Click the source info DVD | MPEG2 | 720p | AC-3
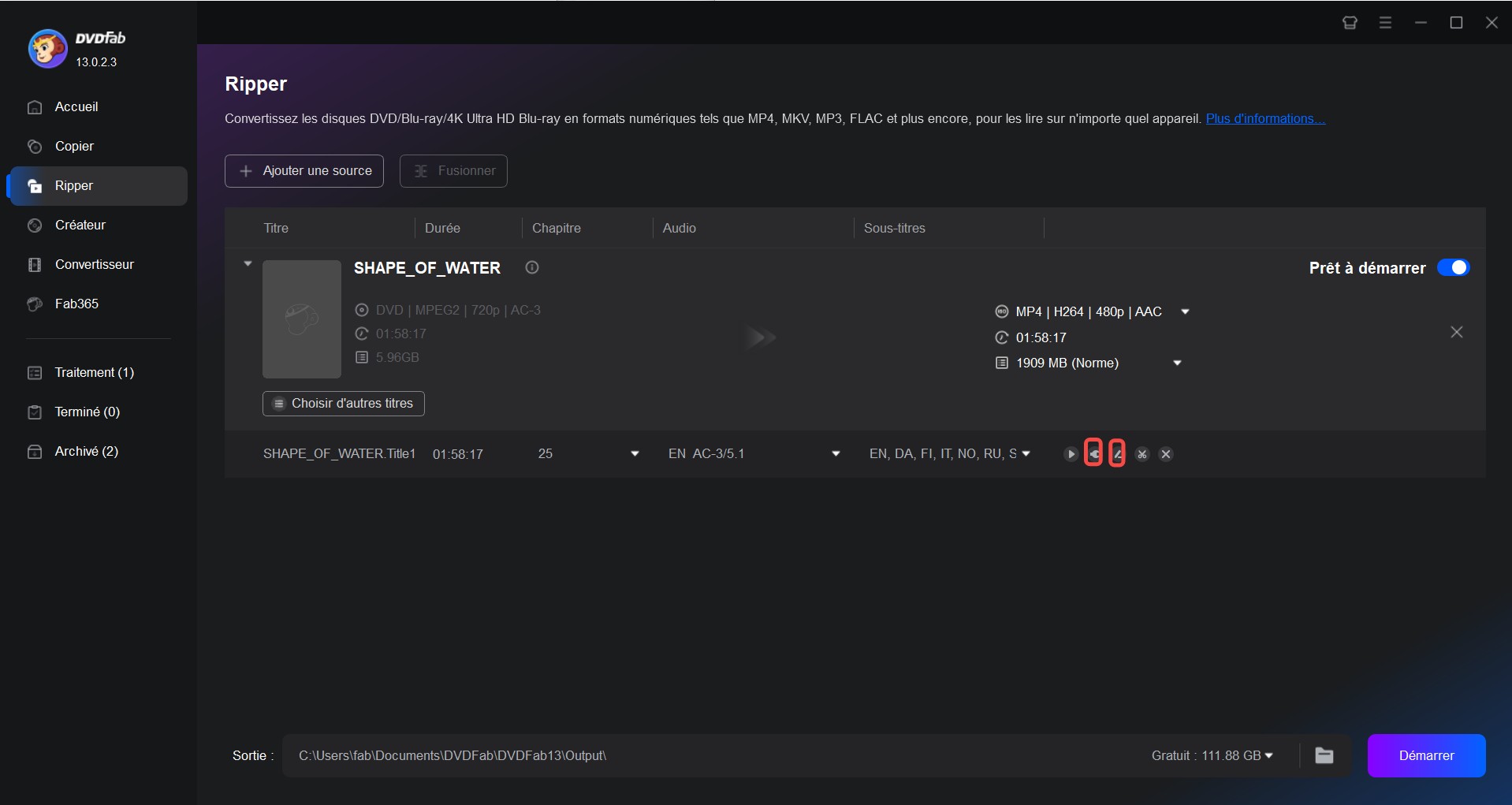Viewport: 1512px width, 805px height. [x=458, y=310]
